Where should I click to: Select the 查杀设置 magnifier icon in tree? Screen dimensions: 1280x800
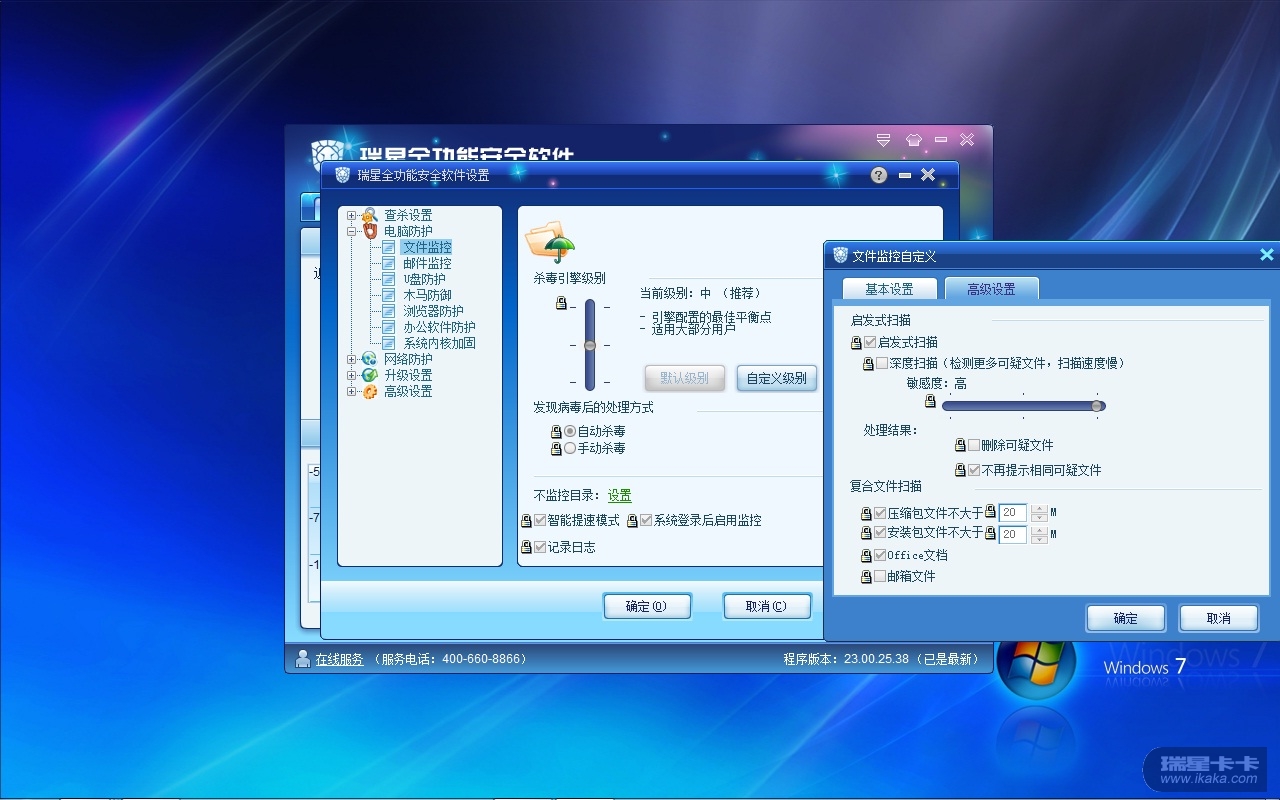(x=370, y=215)
